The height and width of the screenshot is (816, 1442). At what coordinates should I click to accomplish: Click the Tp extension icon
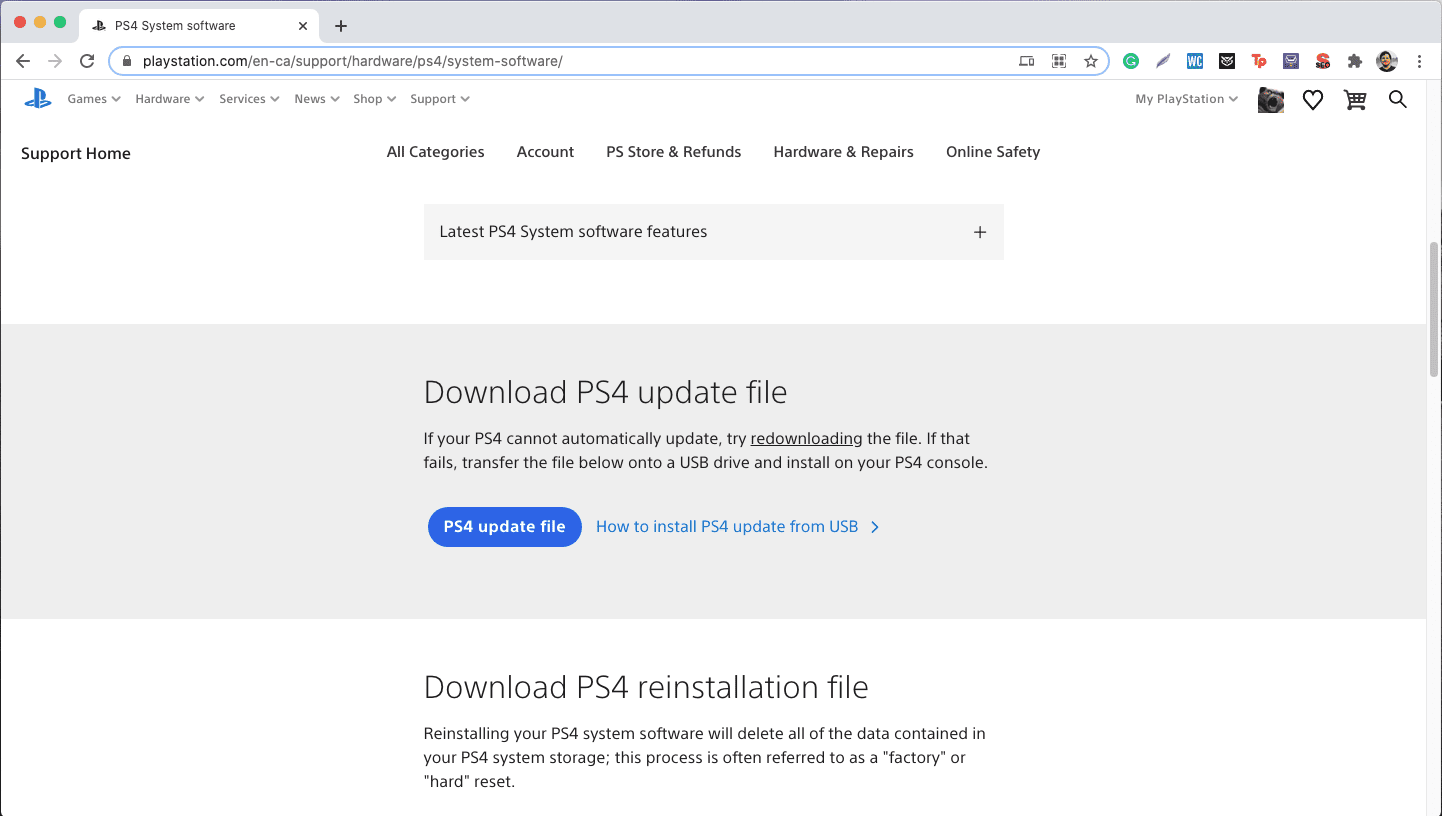point(1259,61)
